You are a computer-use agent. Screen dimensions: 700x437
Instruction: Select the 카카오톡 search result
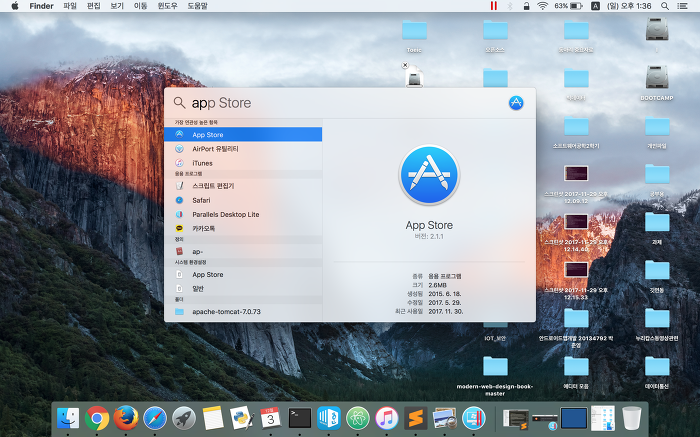pyautogui.click(x=243, y=229)
